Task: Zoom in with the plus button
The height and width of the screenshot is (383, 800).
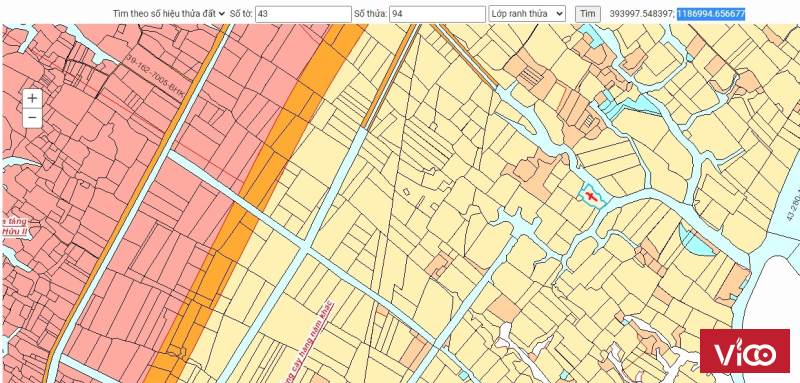Action: point(32,98)
